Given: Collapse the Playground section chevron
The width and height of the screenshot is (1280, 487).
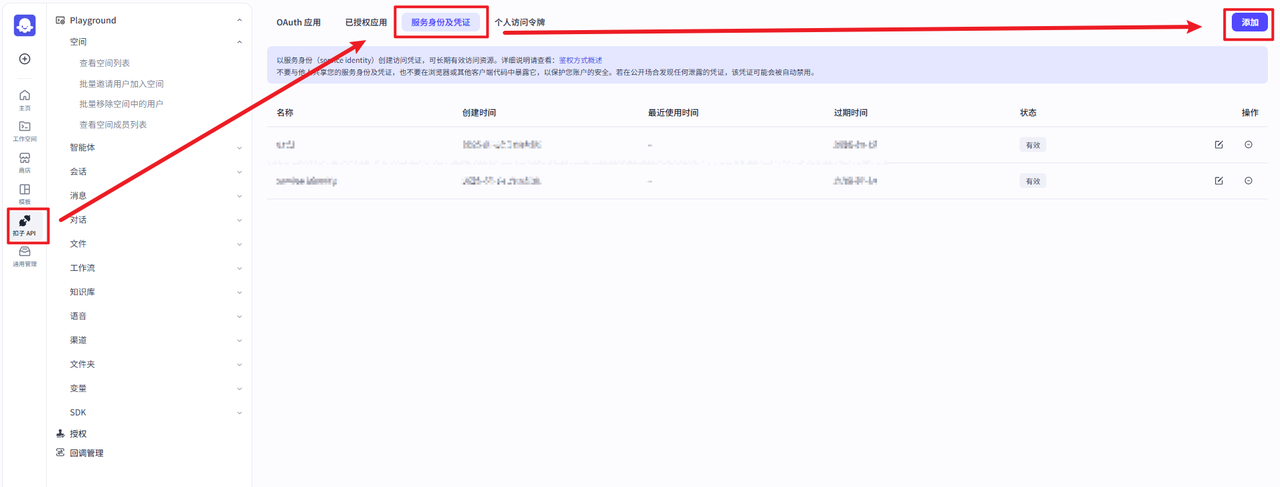Looking at the screenshot, I should (239, 20).
